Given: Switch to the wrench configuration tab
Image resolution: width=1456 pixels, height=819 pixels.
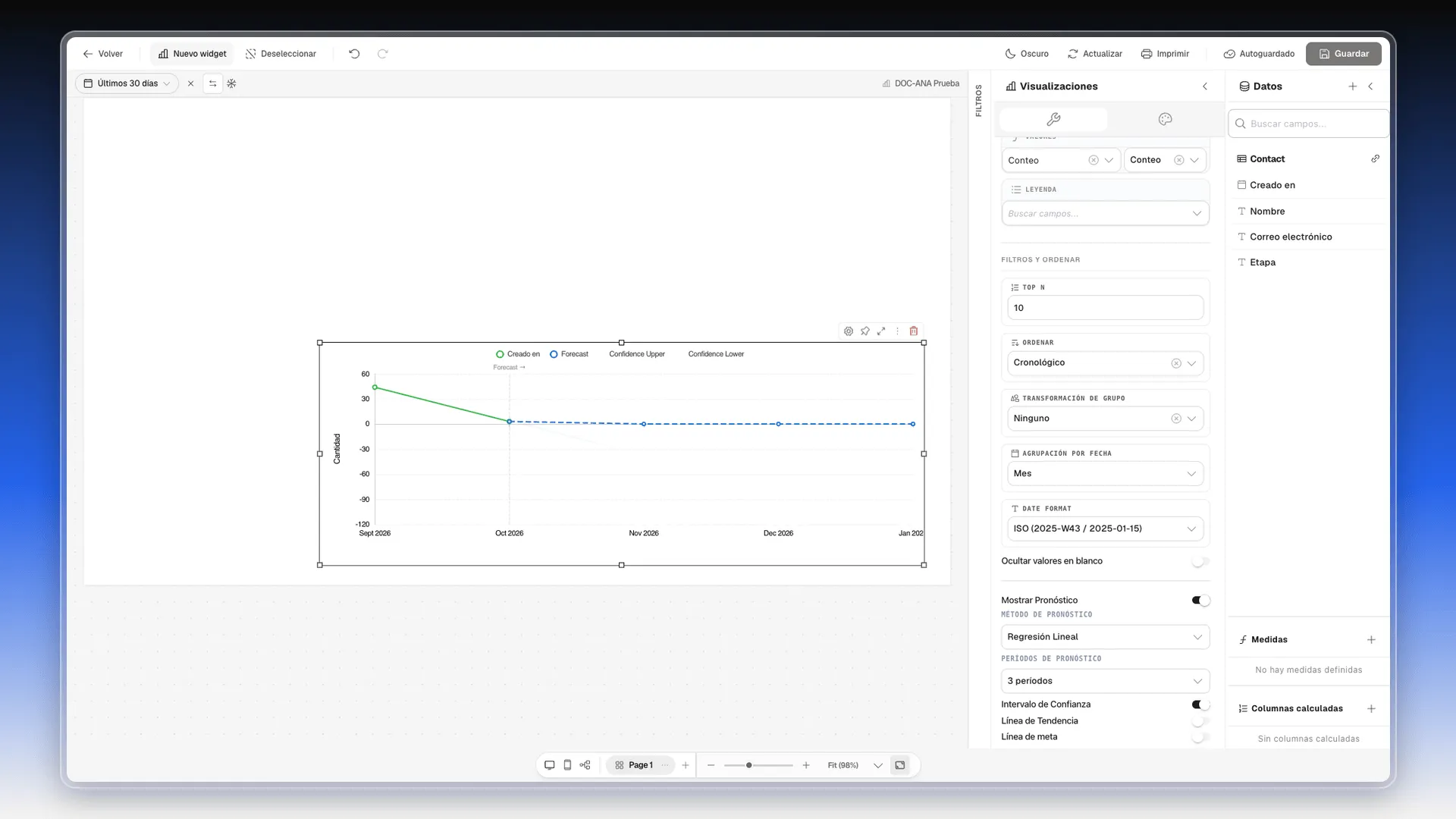Looking at the screenshot, I should pos(1053,119).
